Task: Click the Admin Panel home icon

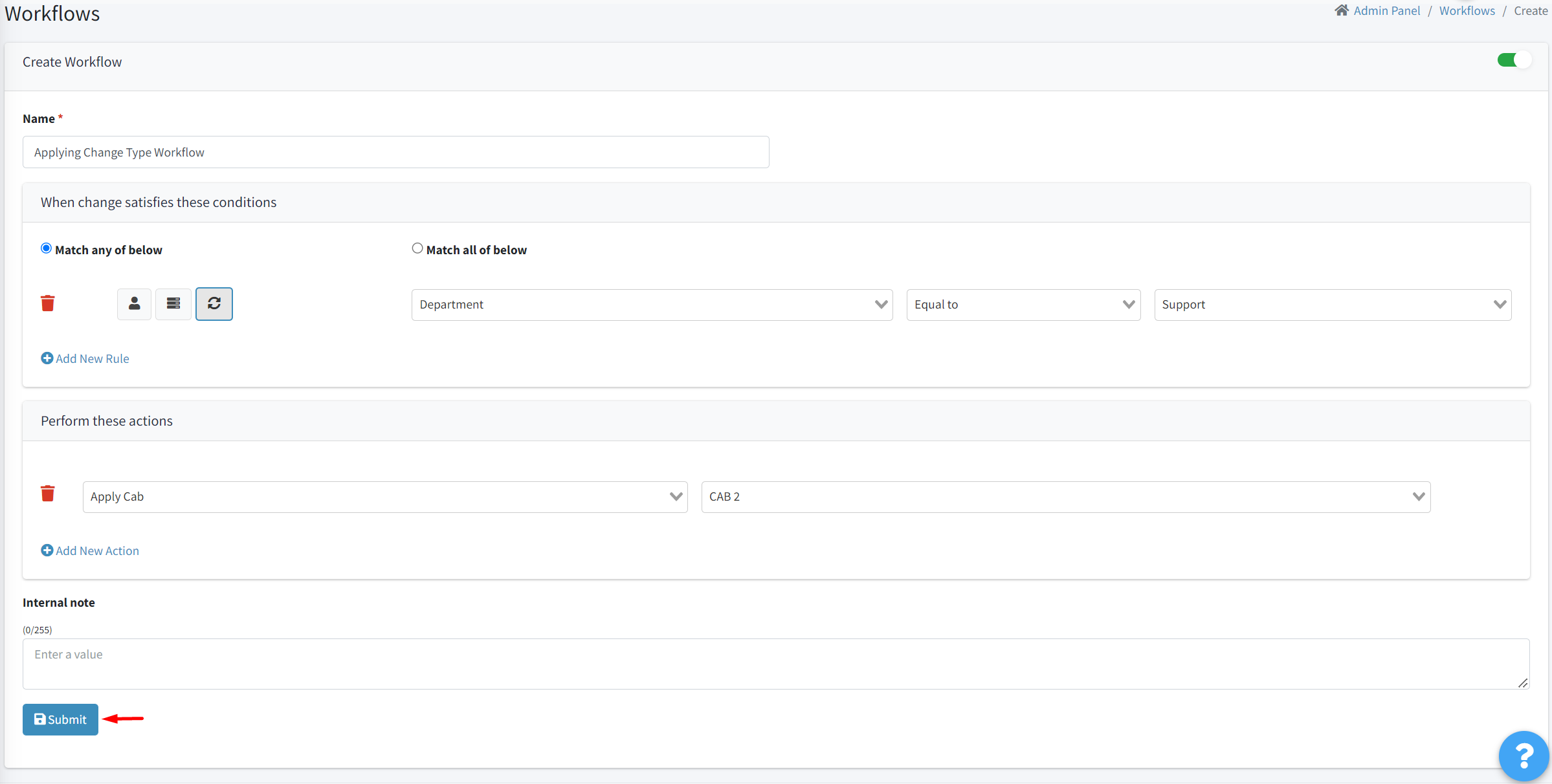Action: tap(1341, 11)
